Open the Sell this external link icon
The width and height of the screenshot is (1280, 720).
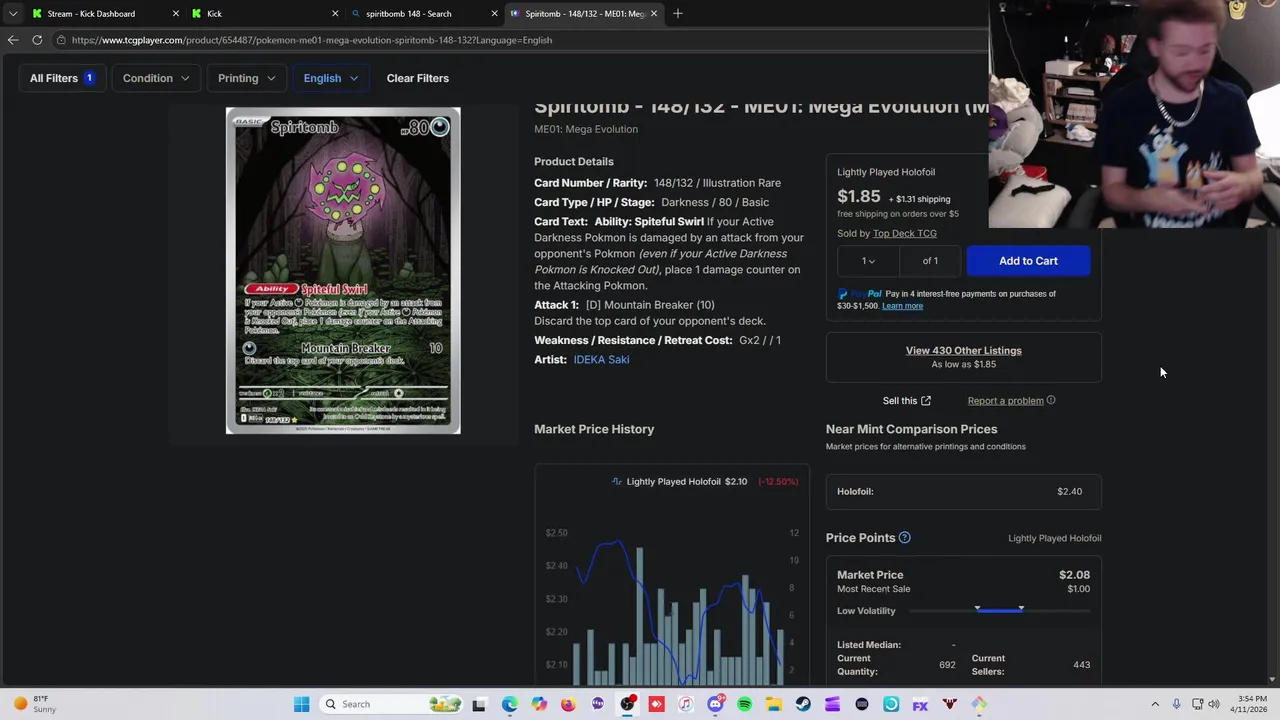pyautogui.click(x=926, y=401)
